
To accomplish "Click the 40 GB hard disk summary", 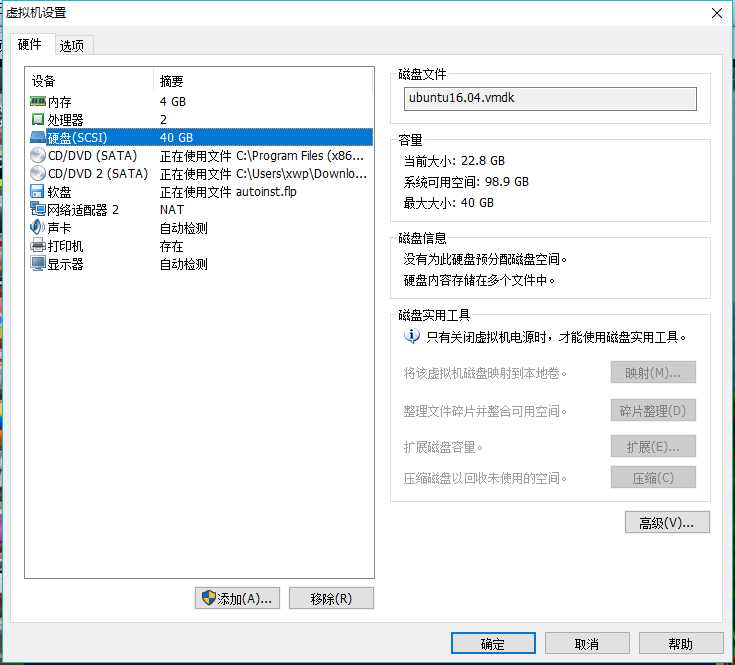I will pyautogui.click(x=176, y=137).
